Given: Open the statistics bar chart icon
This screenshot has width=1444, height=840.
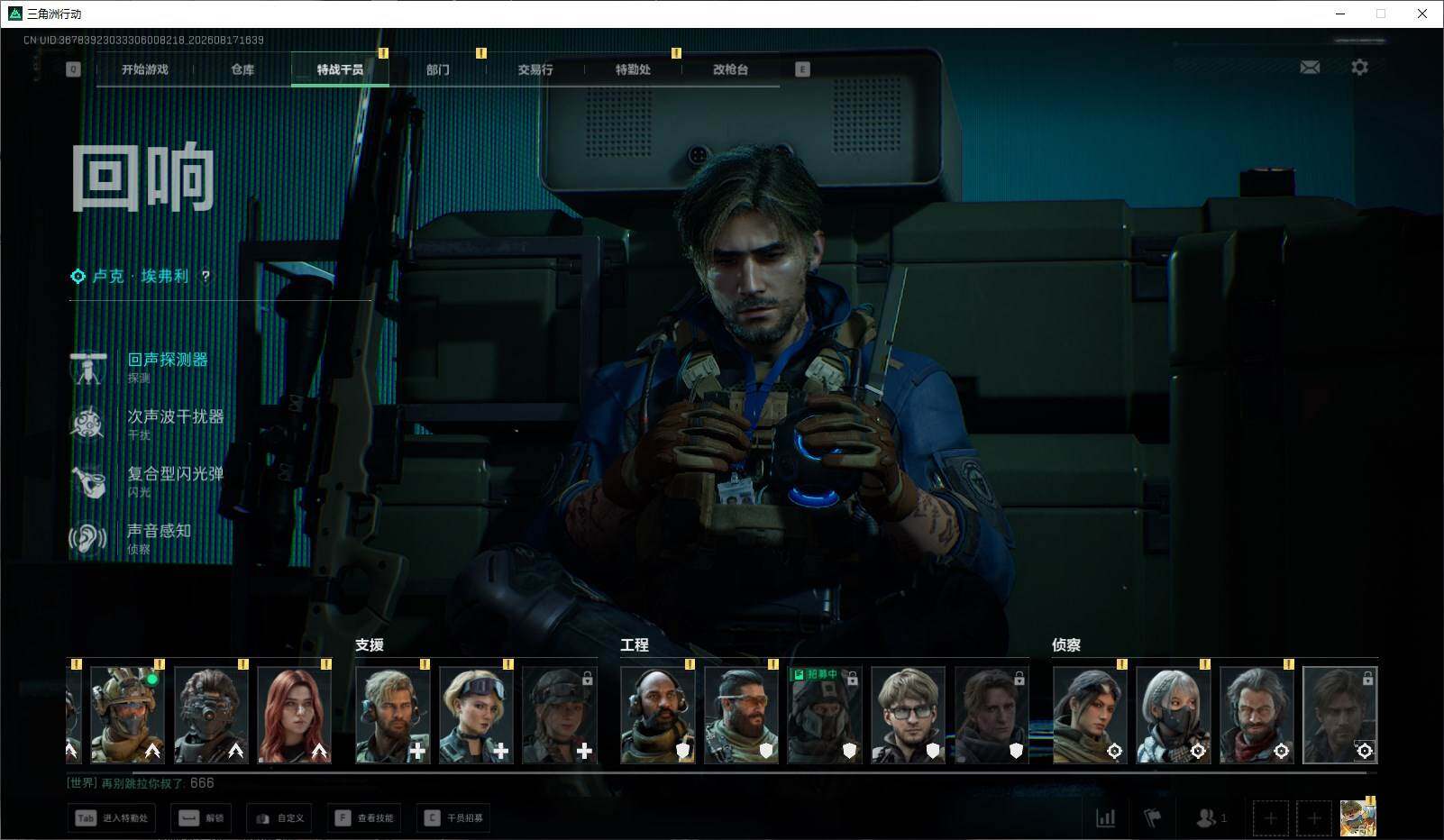Looking at the screenshot, I should (x=1105, y=817).
